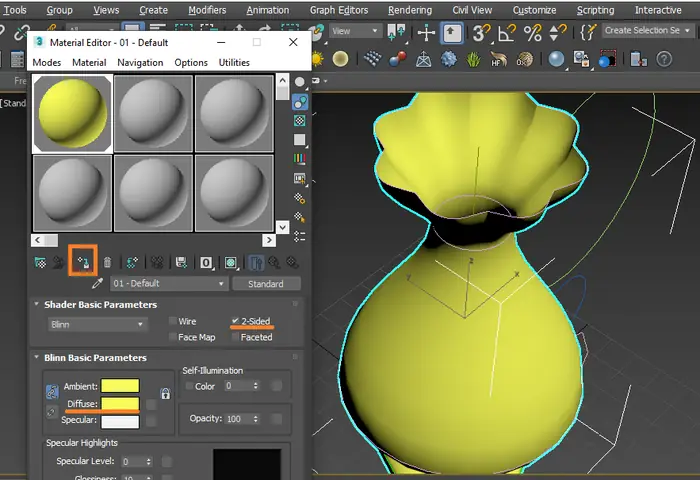Open Material Editor blue sphere icon
Image resolution: width=700 pixels, height=480 pixels.
pos(556,59)
